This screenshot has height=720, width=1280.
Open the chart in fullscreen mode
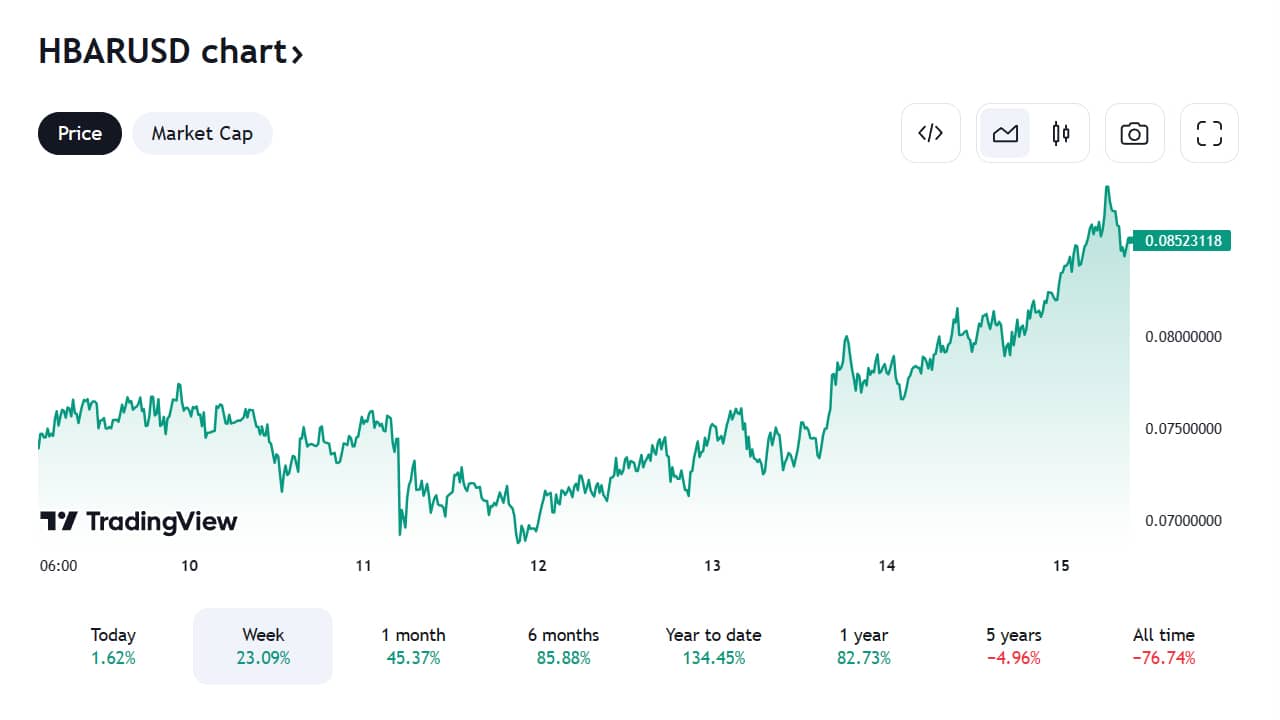coord(1210,133)
